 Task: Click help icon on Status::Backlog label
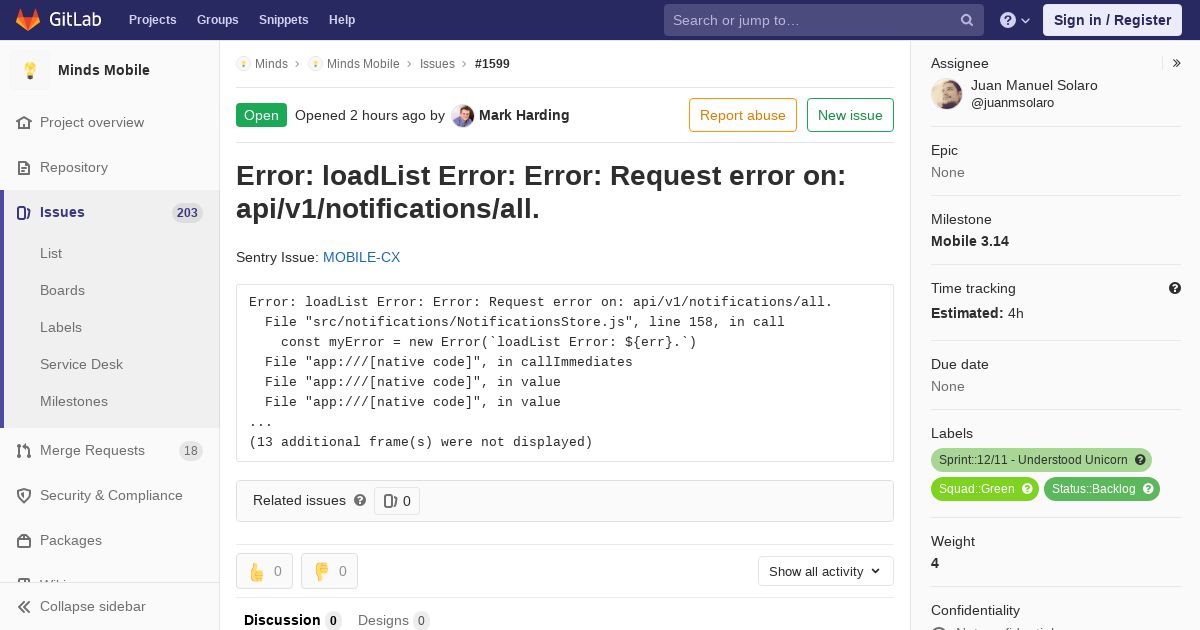tap(1148, 489)
